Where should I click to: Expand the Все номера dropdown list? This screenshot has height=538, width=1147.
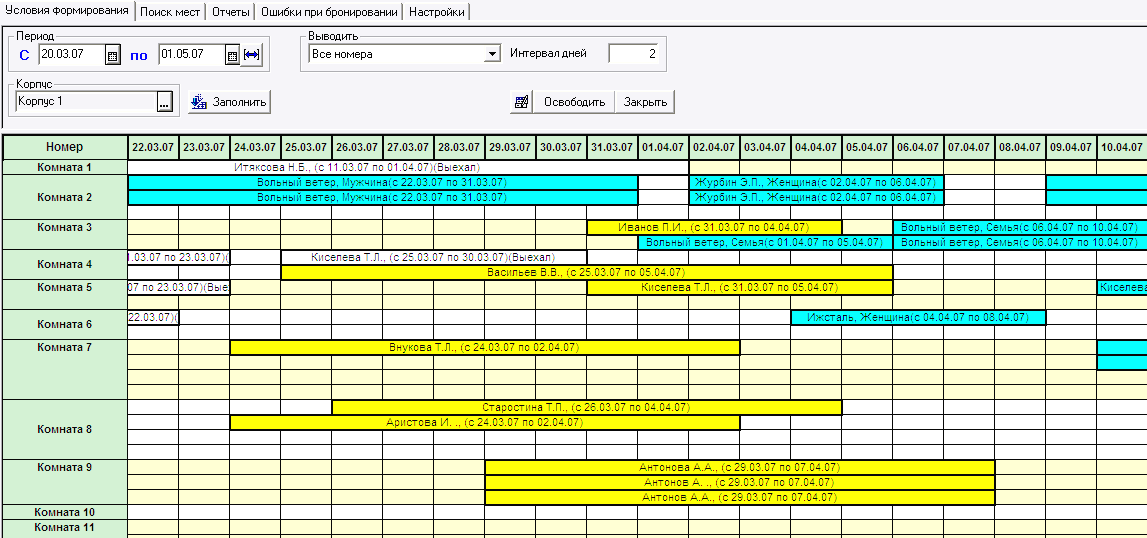click(x=492, y=54)
